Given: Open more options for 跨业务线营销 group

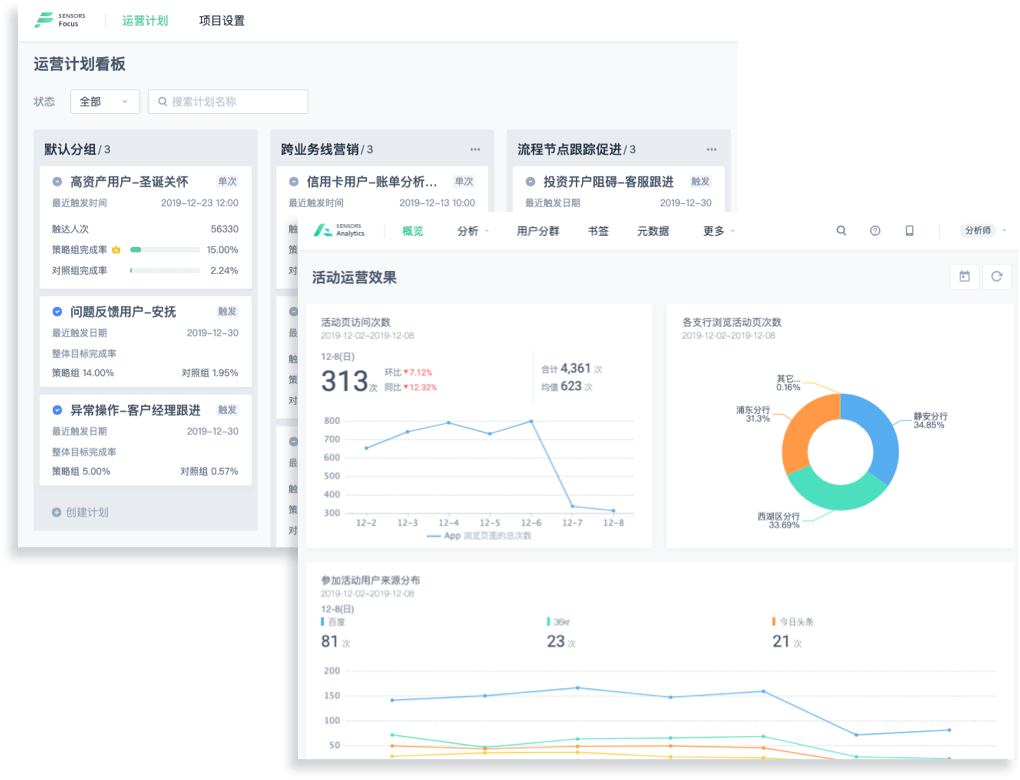Looking at the screenshot, I should [x=475, y=149].
